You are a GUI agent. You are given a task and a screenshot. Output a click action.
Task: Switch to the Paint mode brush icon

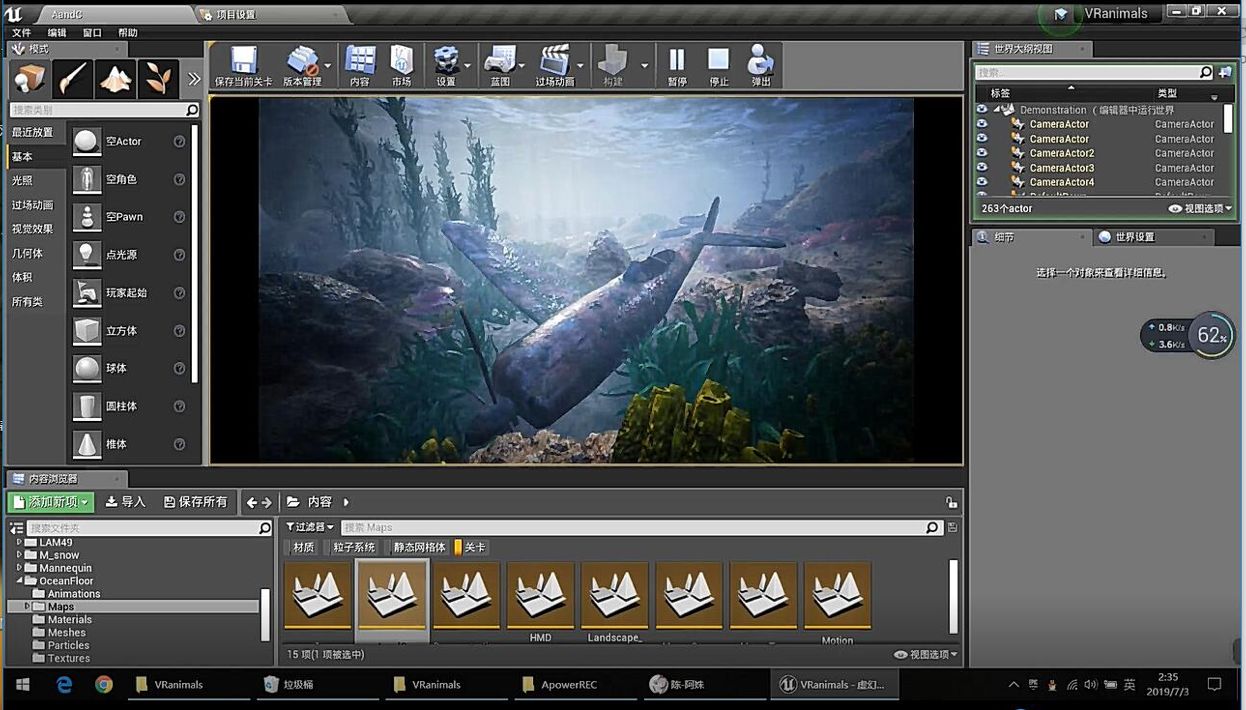coord(73,79)
